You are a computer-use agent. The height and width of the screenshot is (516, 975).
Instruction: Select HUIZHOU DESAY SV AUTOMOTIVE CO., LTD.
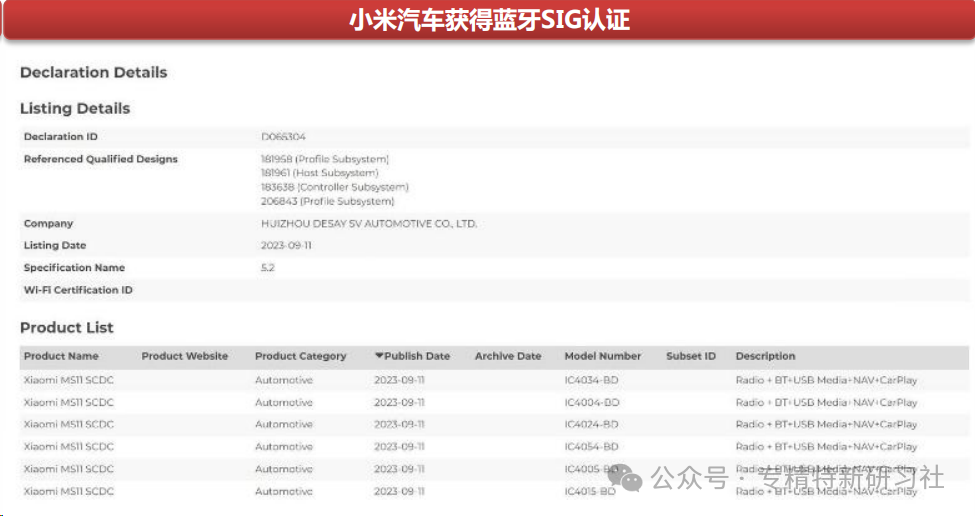tap(369, 224)
